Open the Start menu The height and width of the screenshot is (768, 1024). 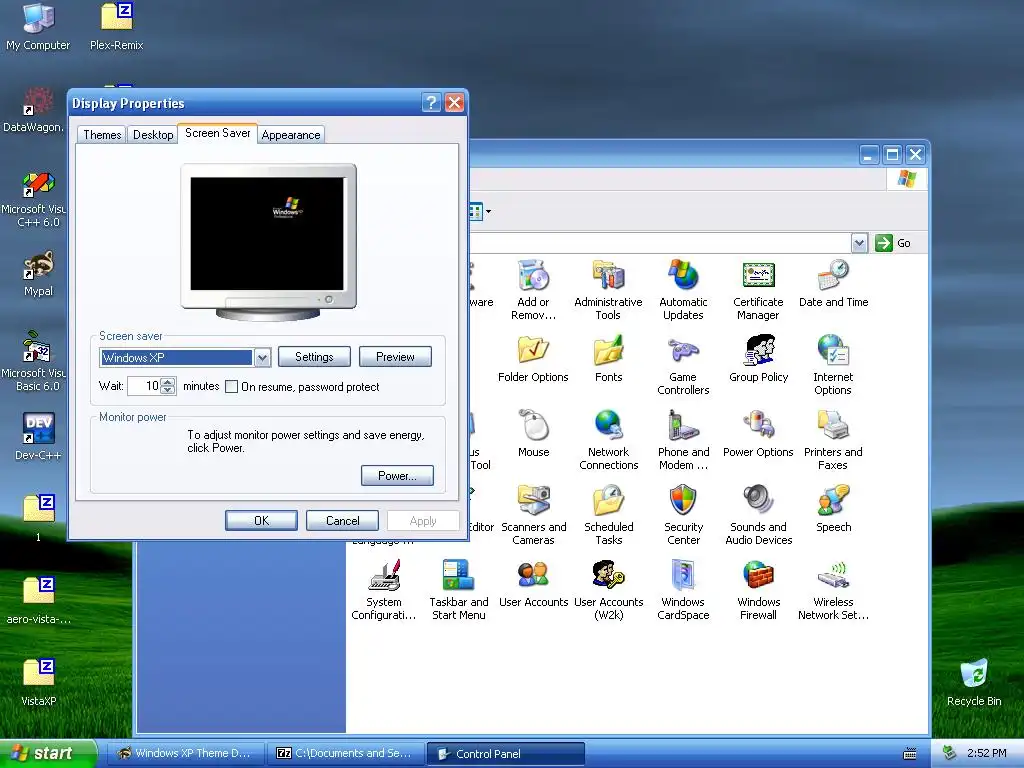click(x=47, y=753)
